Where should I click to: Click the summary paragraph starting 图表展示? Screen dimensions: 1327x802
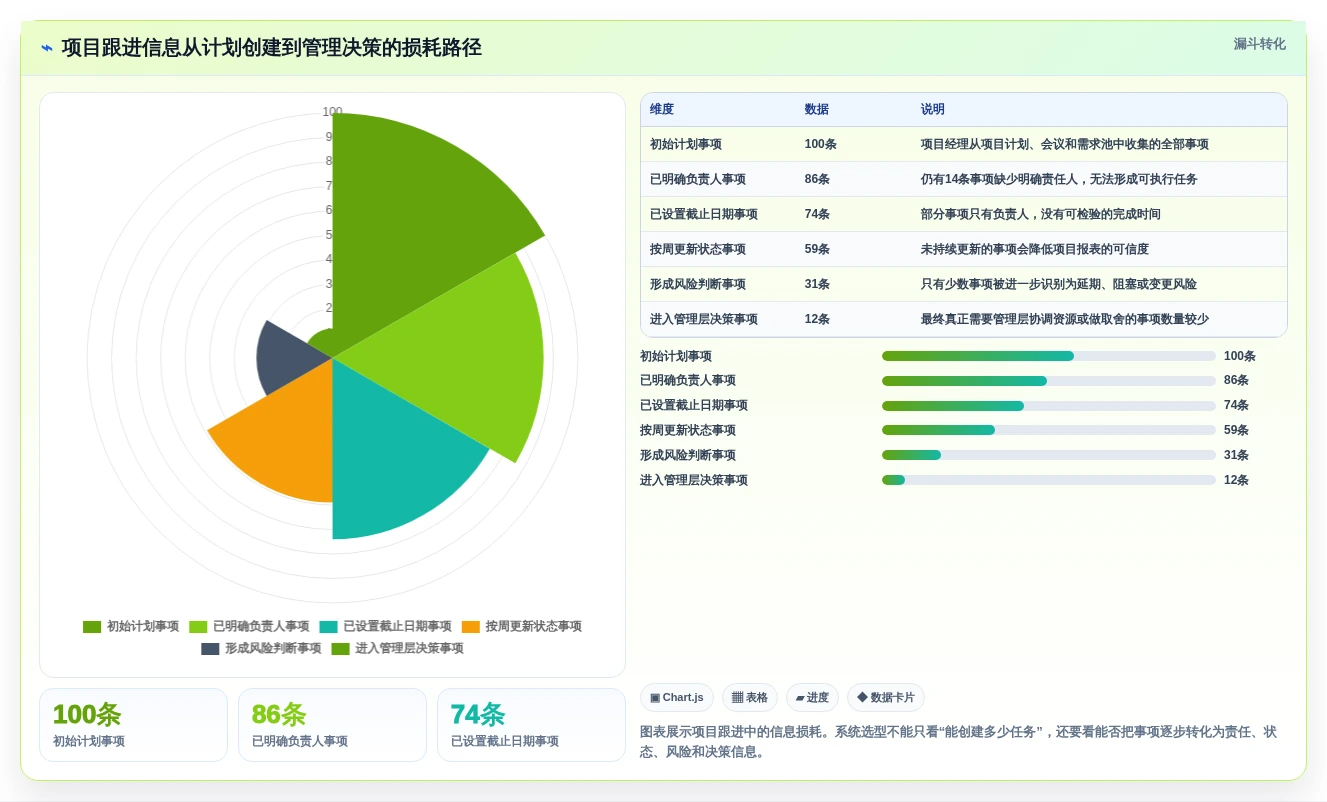pos(958,742)
